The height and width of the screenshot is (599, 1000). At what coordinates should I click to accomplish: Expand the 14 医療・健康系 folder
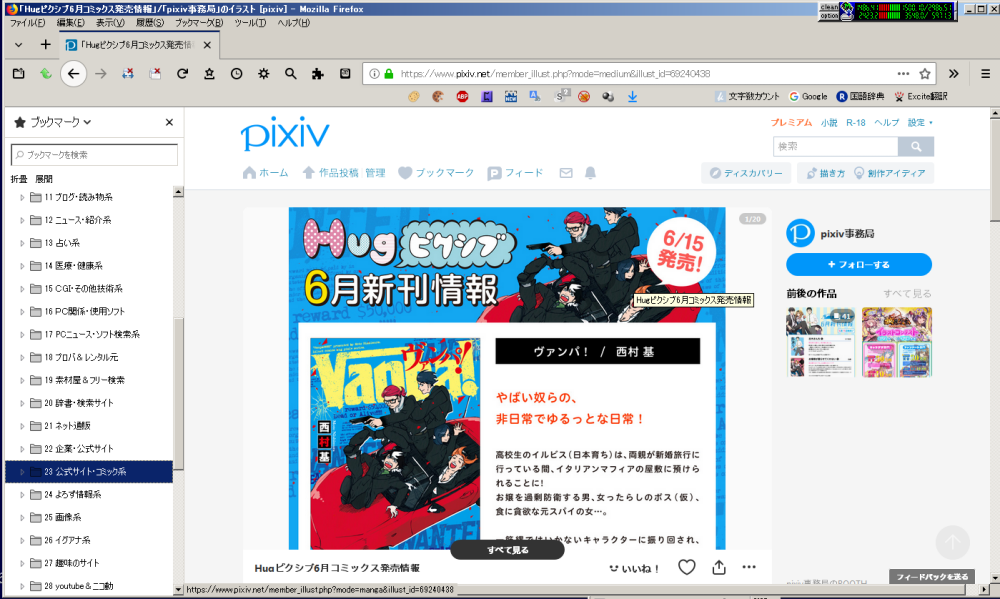click(22, 266)
